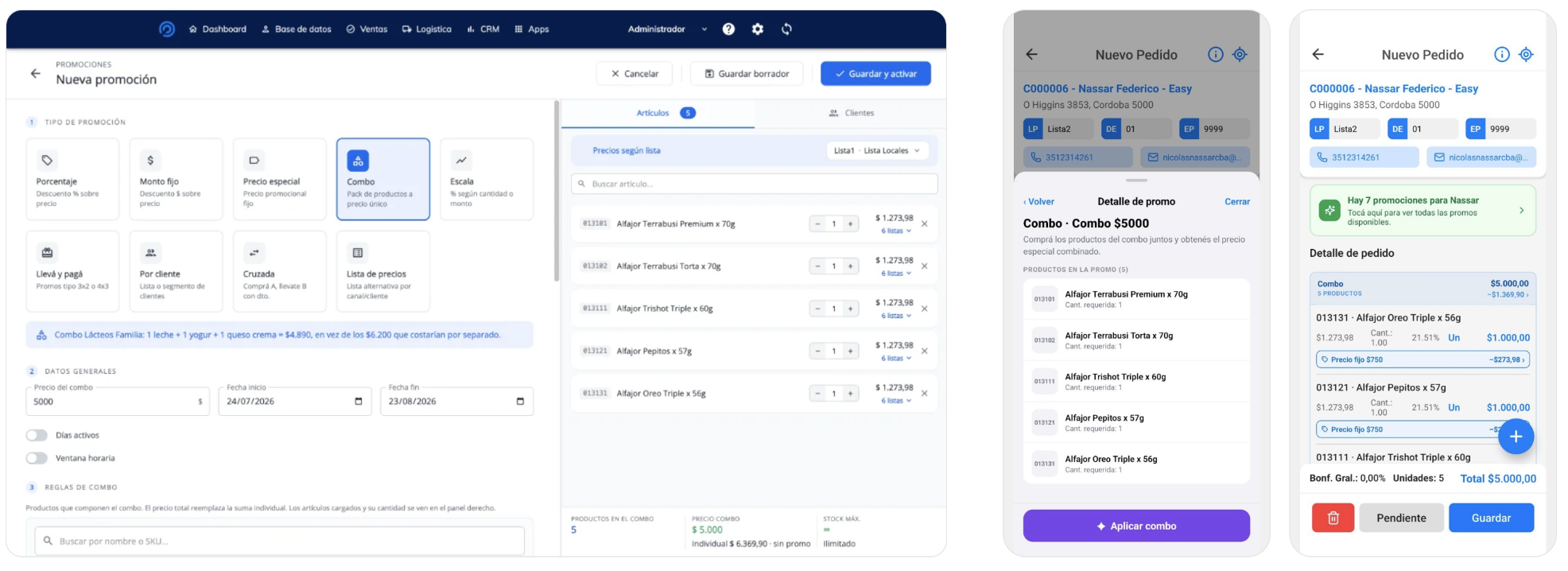1568x571 pixels.
Task: Click the Buscar artículo search field
Action: pos(755,184)
